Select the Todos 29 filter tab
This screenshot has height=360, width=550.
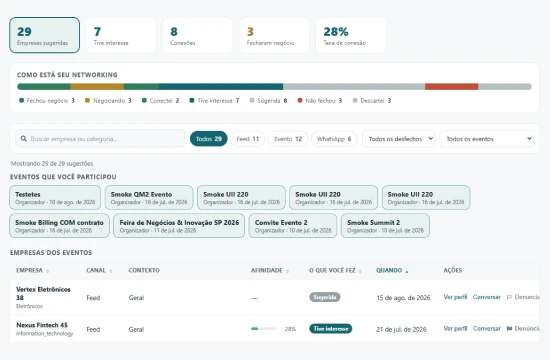(x=209, y=139)
